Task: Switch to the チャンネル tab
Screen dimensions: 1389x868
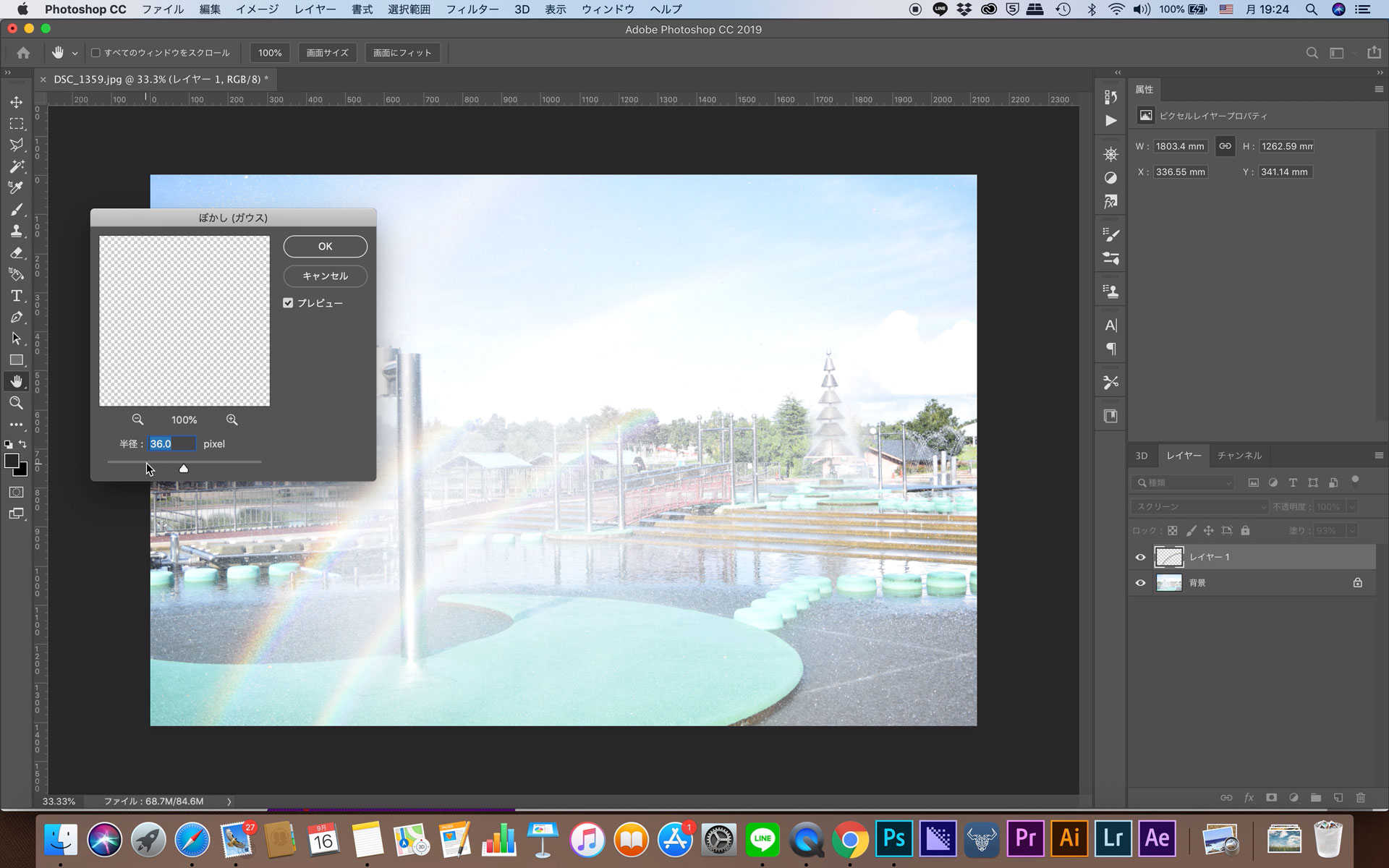Action: click(x=1239, y=455)
